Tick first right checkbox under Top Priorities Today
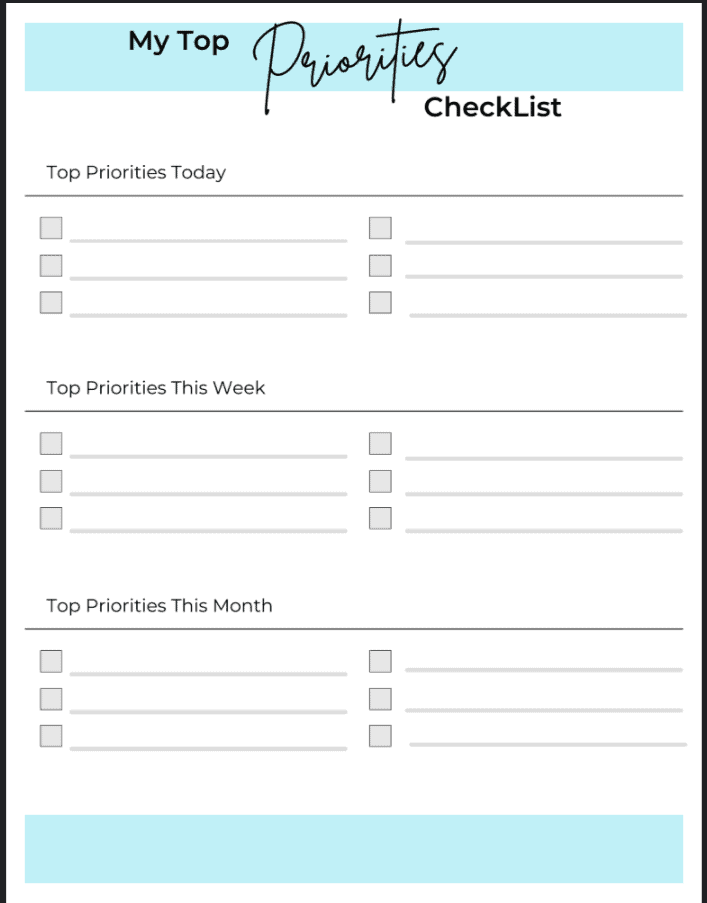707x903 pixels. click(x=381, y=228)
